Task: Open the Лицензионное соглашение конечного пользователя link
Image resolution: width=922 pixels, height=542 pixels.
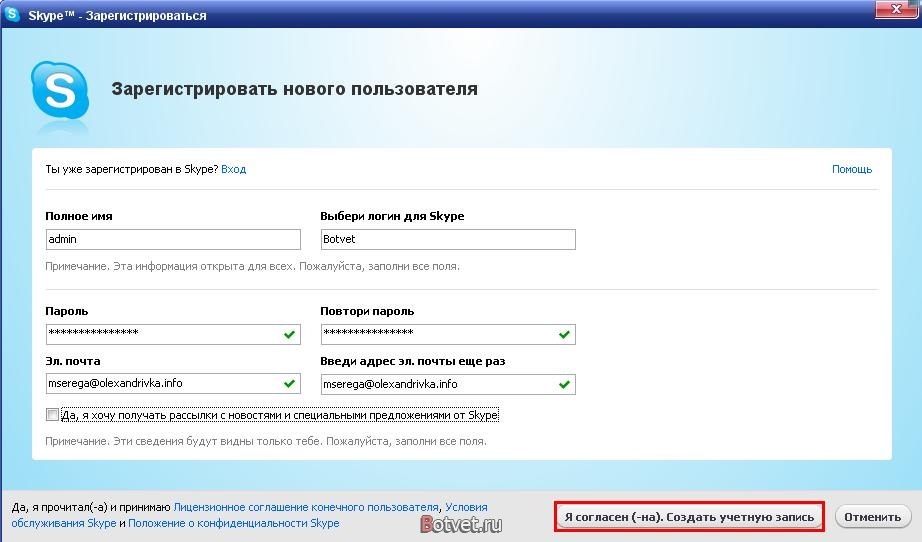Action: [x=306, y=507]
